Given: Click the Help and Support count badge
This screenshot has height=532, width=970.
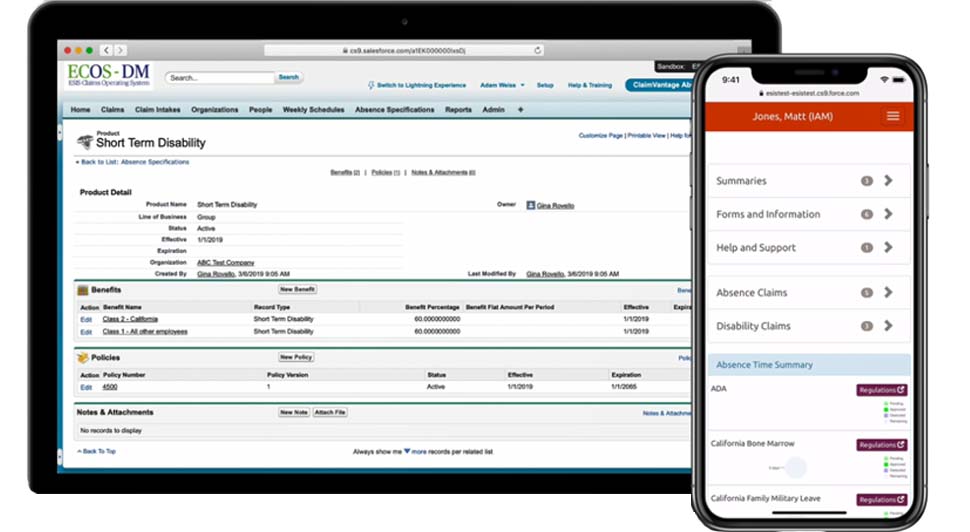Looking at the screenshot, I should coord(867,247).
